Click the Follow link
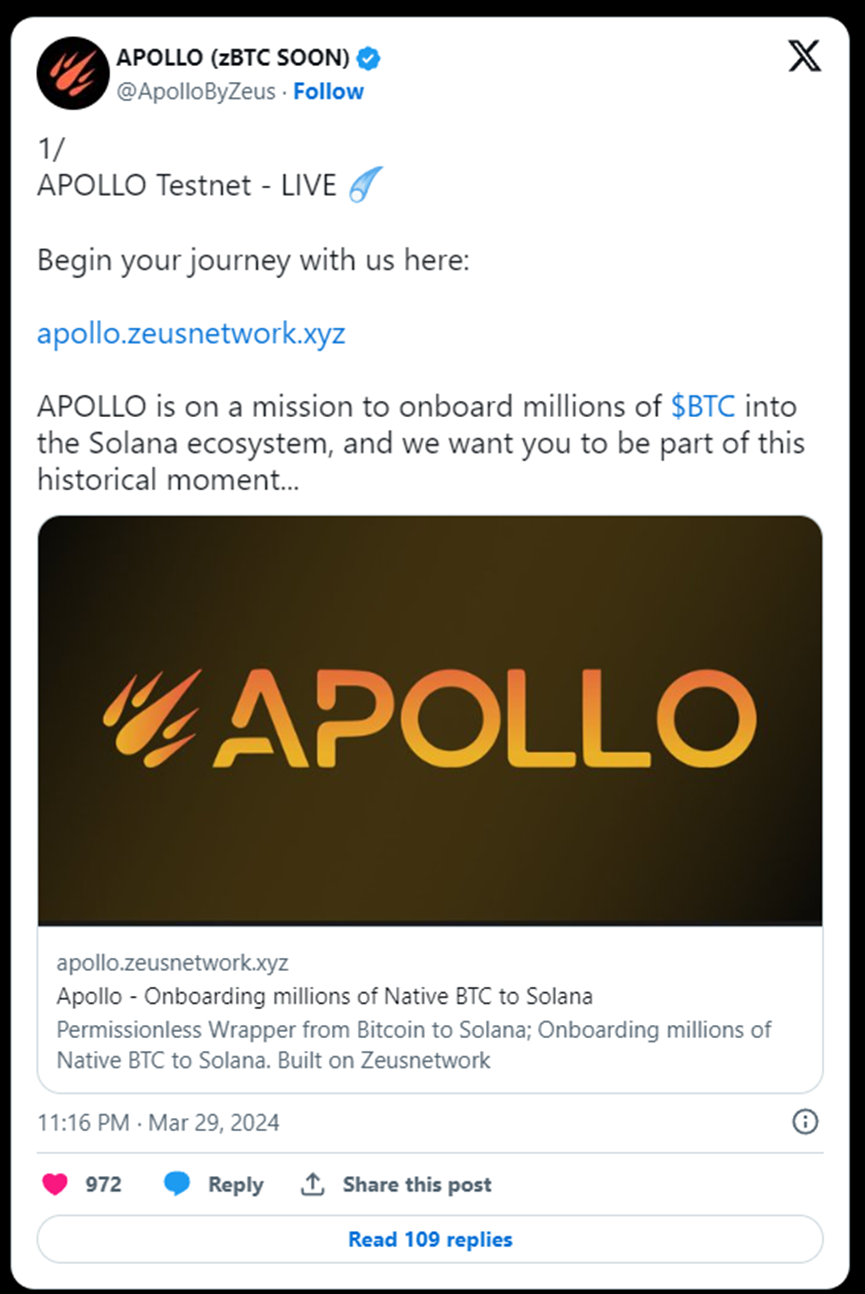This screenshot has height=1294, width=865. point(328,91)
